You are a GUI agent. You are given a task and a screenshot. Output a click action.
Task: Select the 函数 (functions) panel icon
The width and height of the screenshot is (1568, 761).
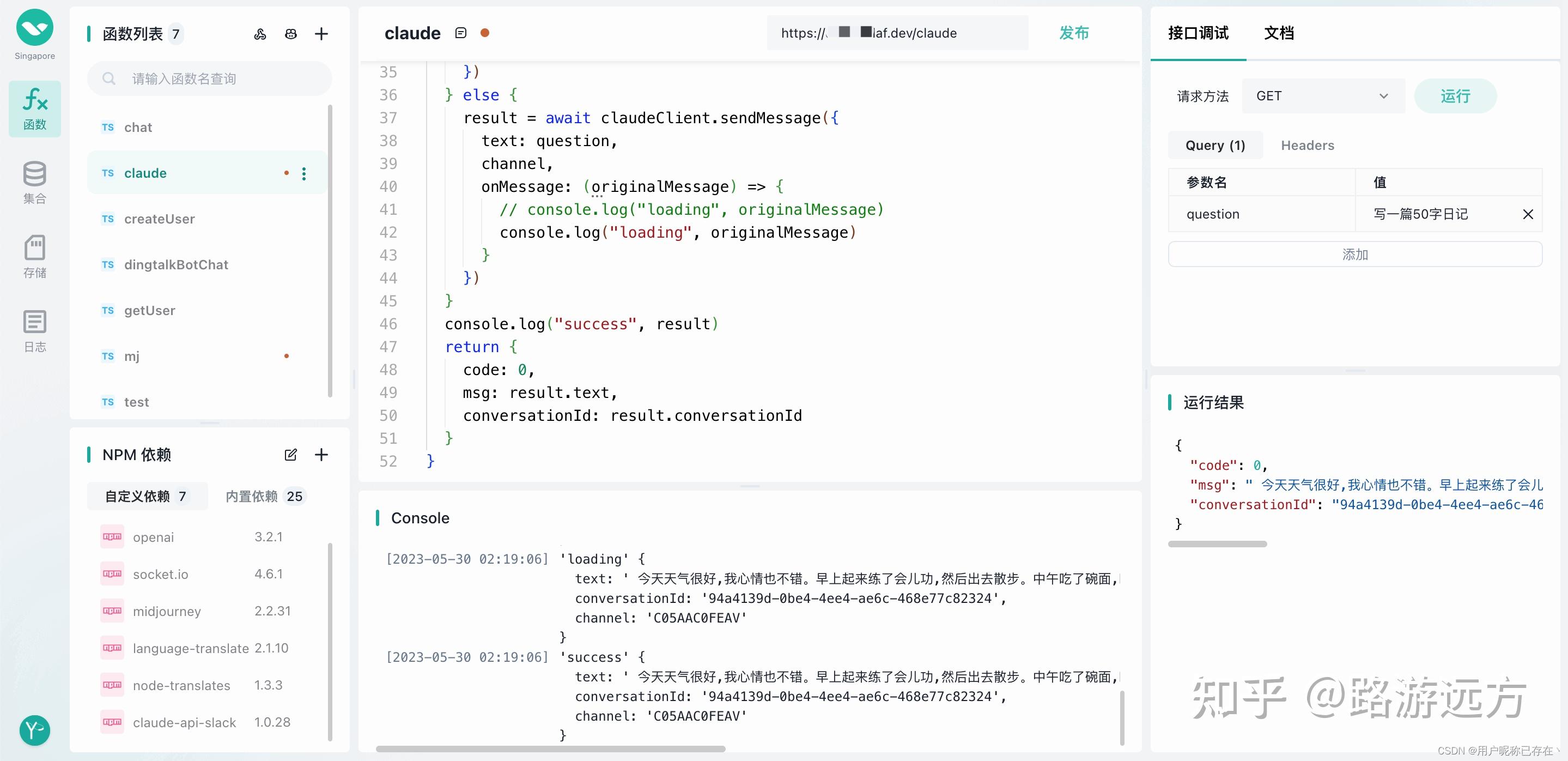(x=34, y=108)
